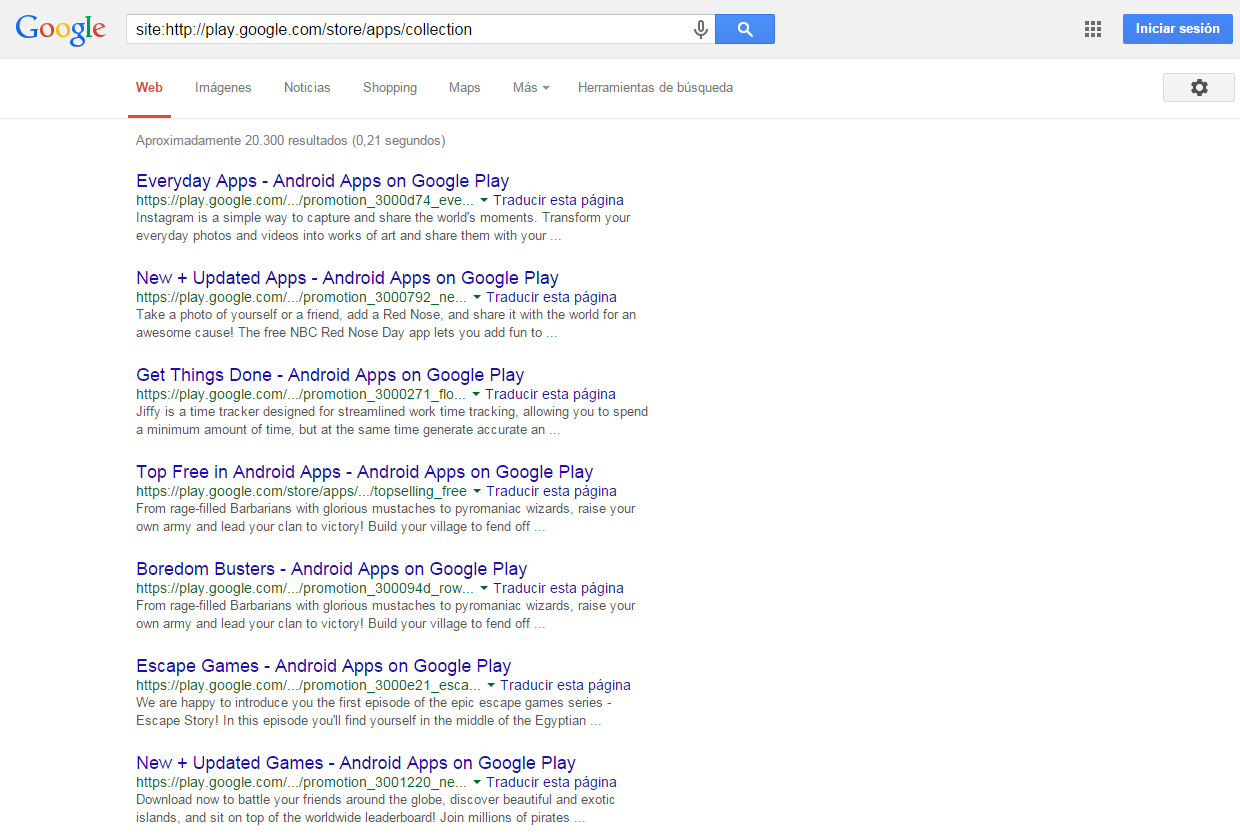The height and width of the screenshot is (838, 1240).
Task: Click the promotion_3000e21_esca URL text
Action: [x=309, y=685]
